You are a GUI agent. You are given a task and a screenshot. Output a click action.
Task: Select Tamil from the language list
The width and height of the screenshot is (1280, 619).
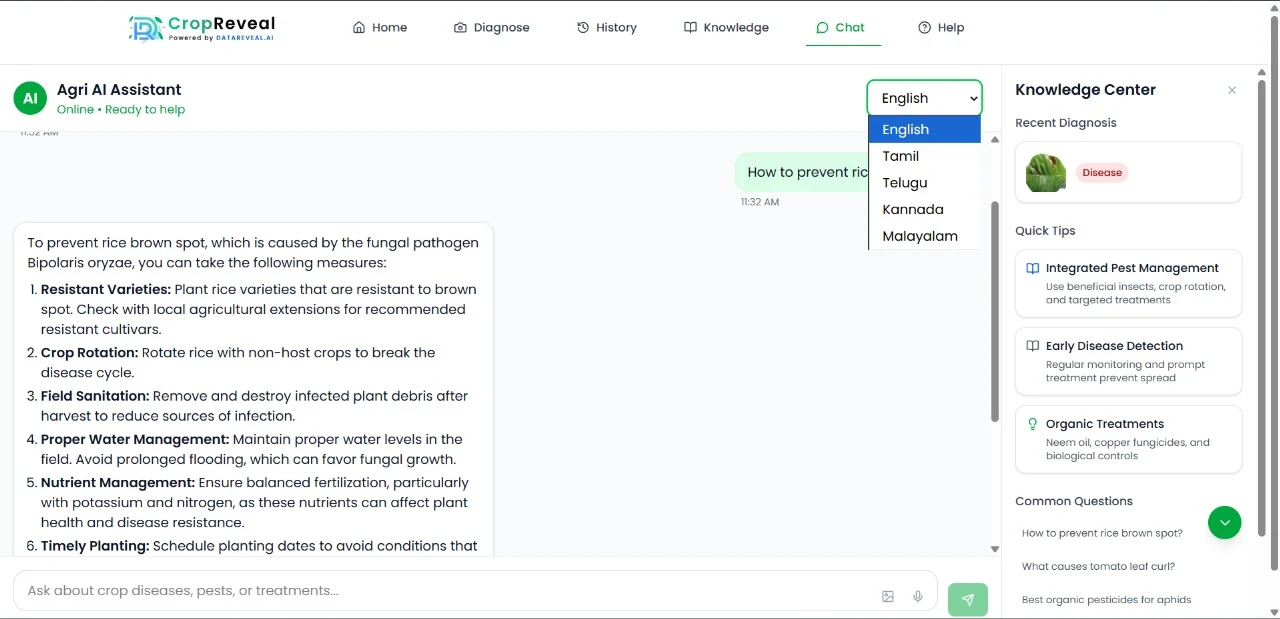[900, 156]
